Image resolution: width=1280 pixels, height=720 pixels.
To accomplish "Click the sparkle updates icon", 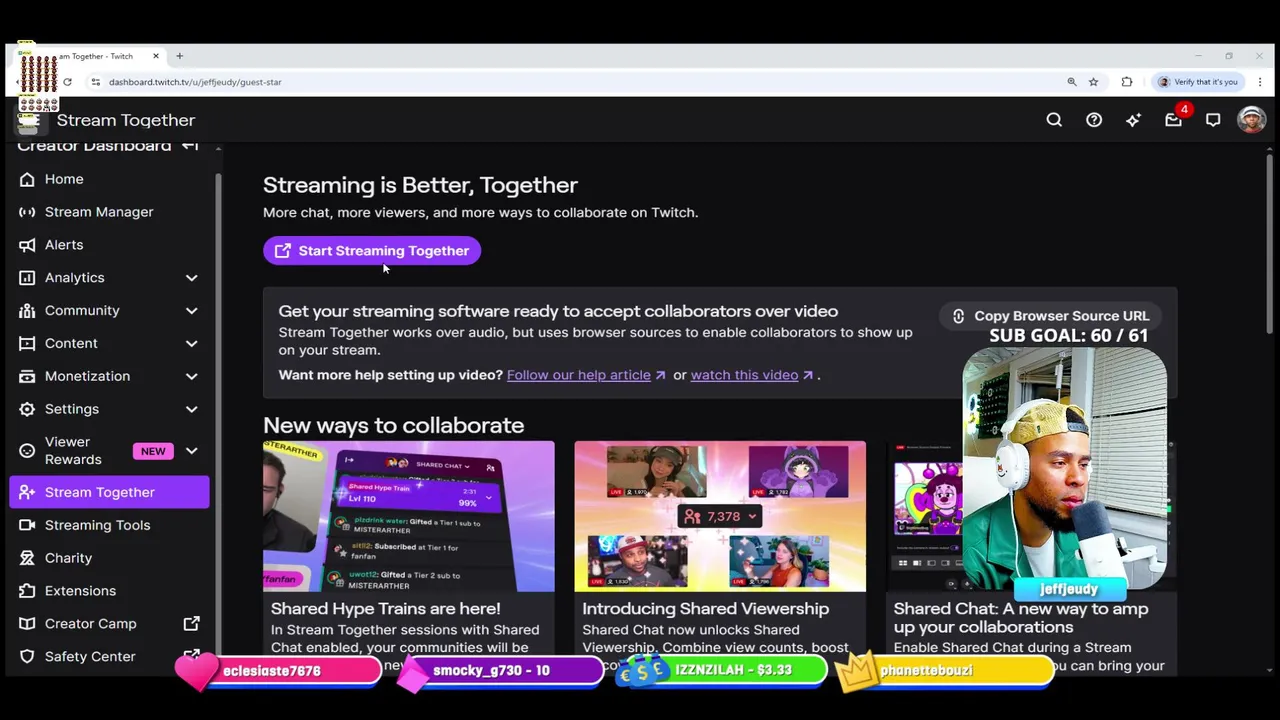I will pos(1133,120).
